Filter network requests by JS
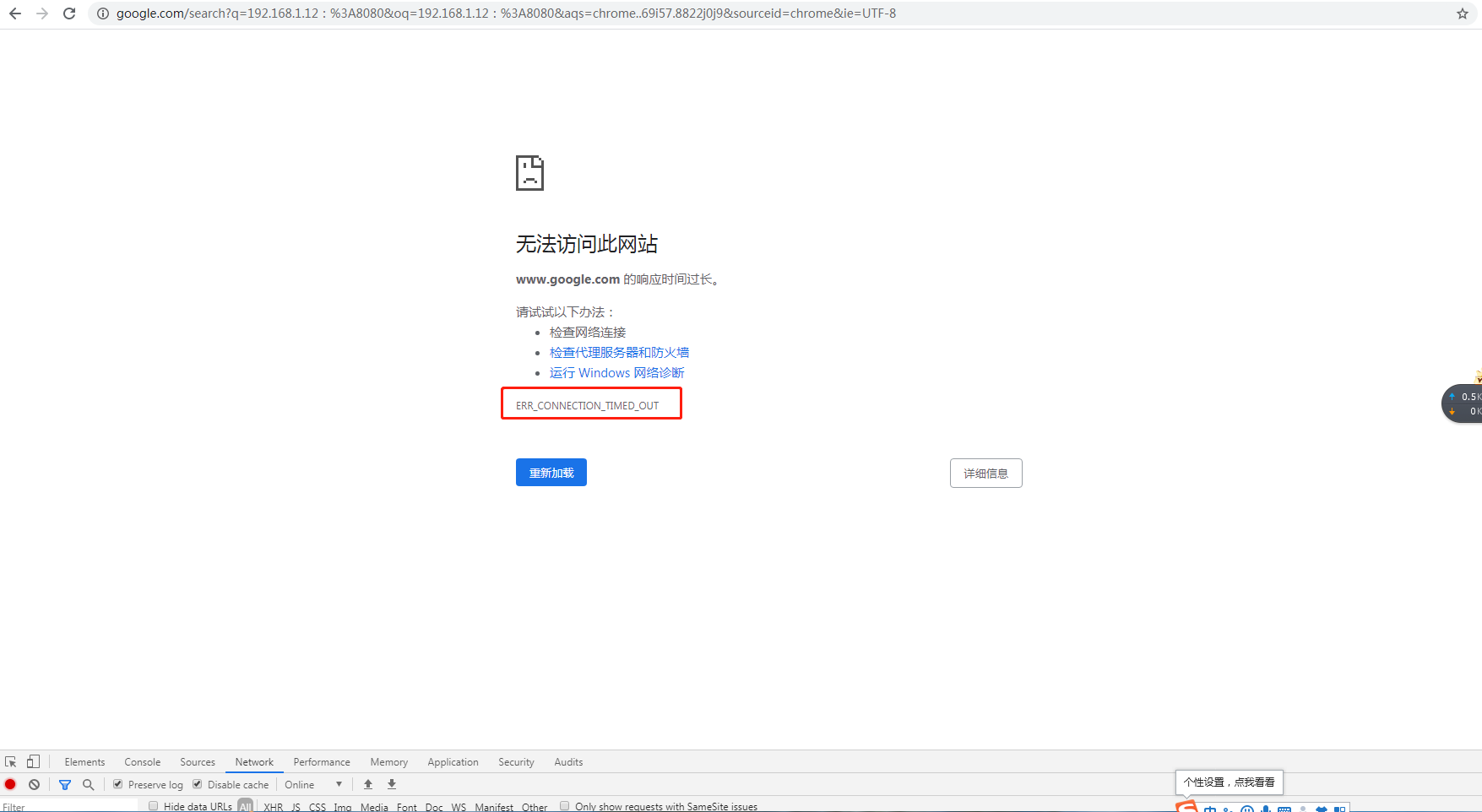Image resolution: width=1482 pixels, height=812 pixels. (296, 807)
